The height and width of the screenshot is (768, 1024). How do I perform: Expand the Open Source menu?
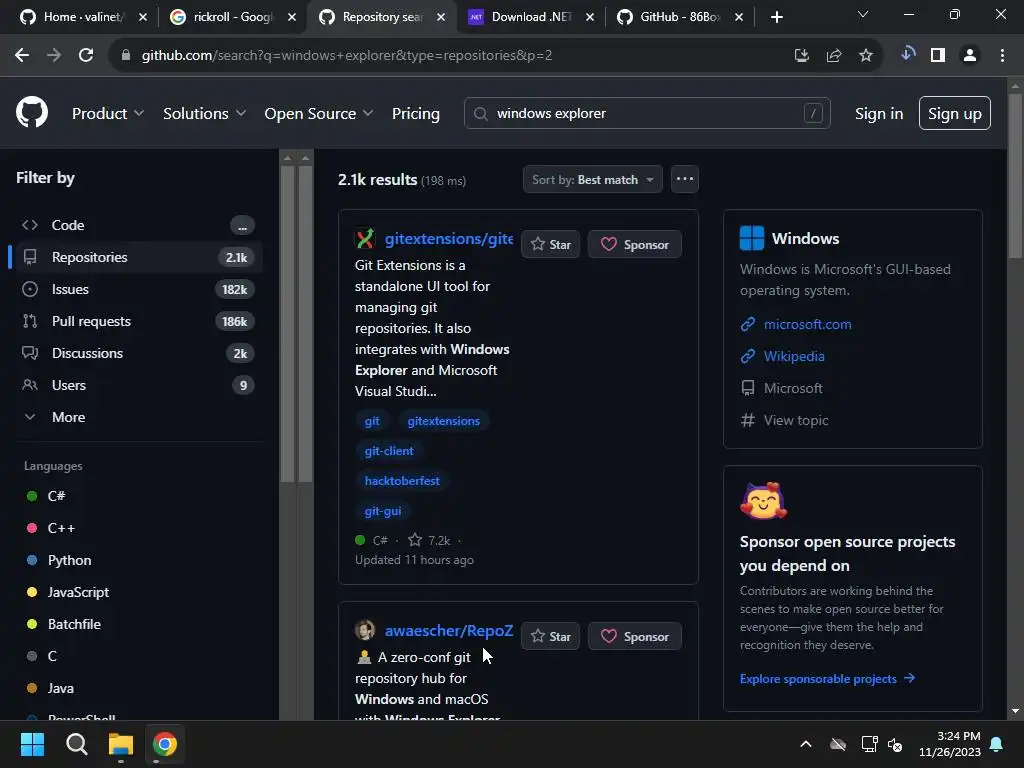319,113
